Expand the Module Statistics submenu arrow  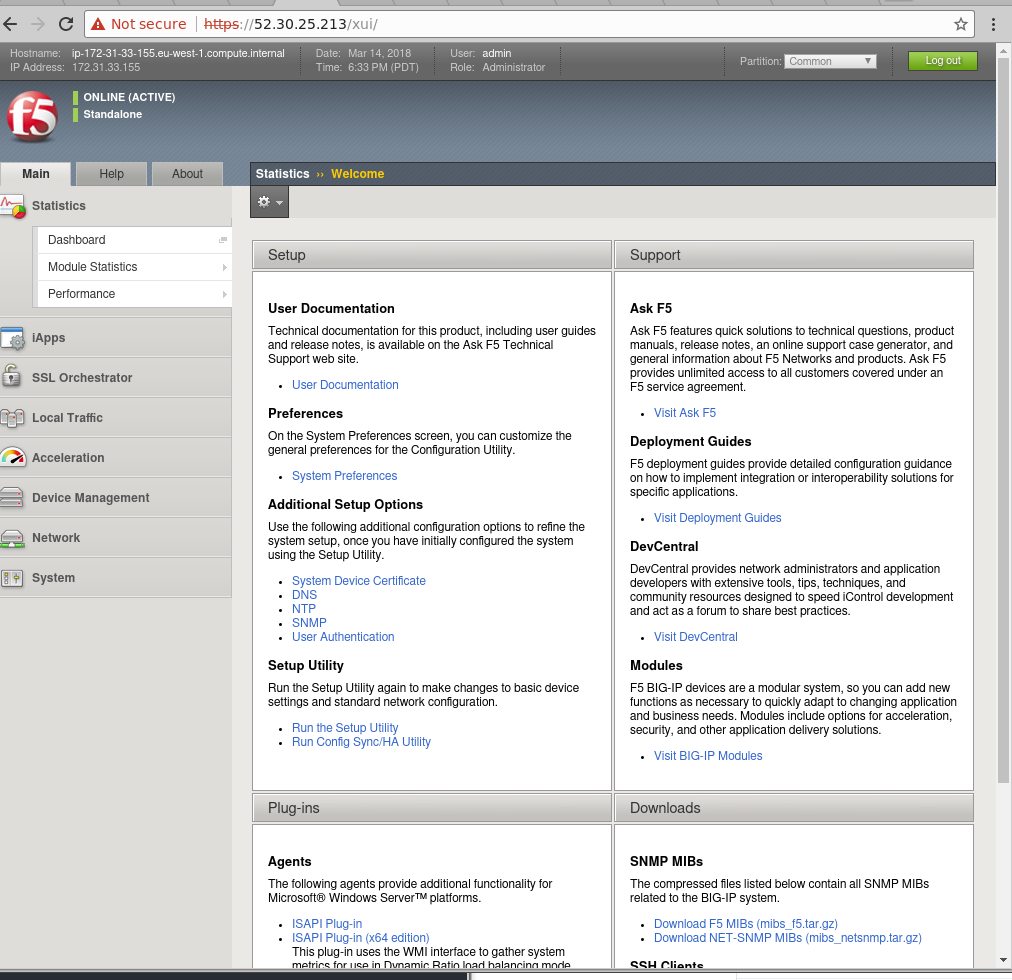point(224,267)
